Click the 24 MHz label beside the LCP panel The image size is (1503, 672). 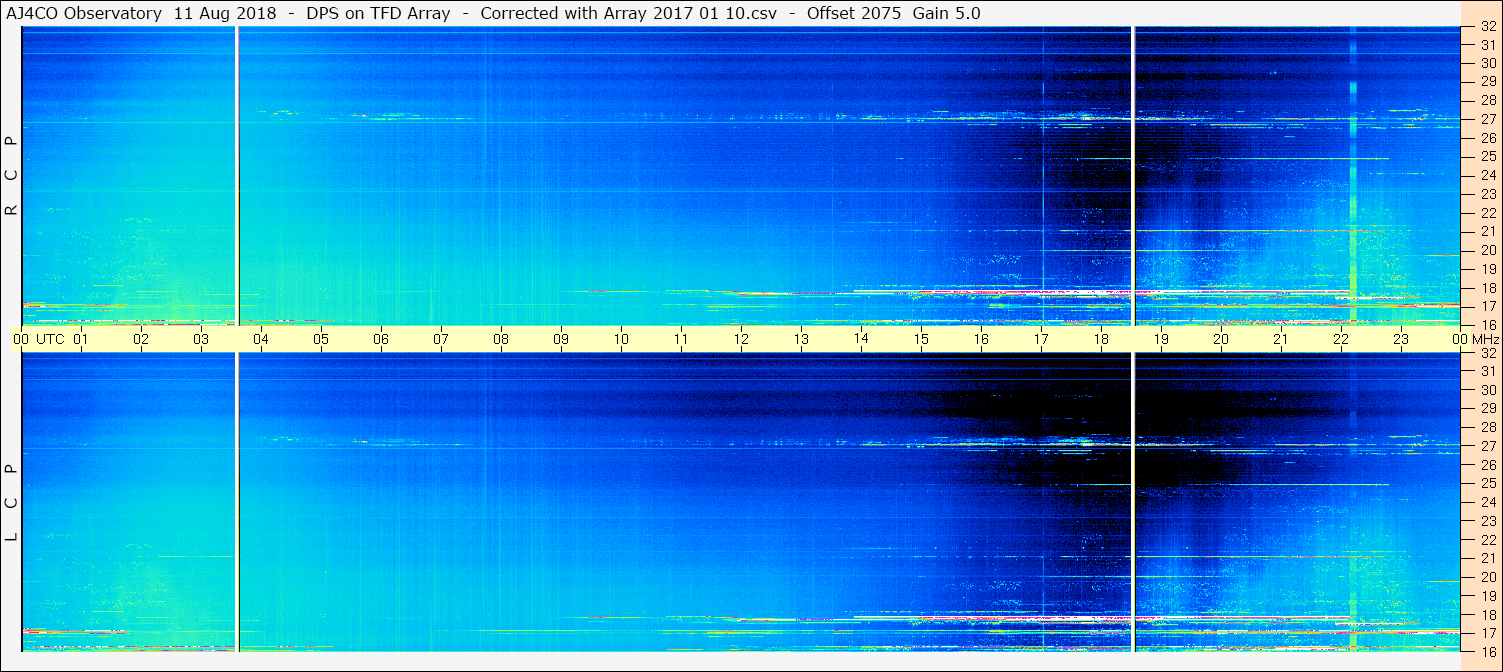tap(1487, 502)
